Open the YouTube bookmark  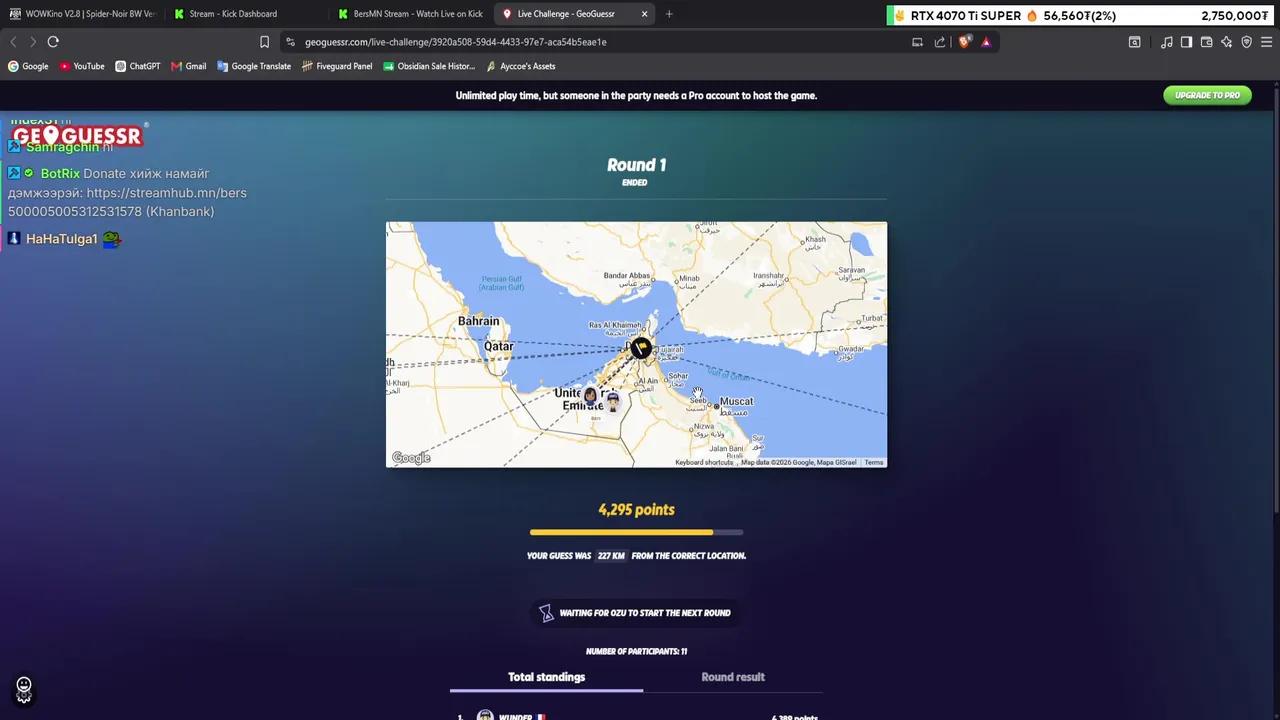pyautogui.click(x=82, y=66)
